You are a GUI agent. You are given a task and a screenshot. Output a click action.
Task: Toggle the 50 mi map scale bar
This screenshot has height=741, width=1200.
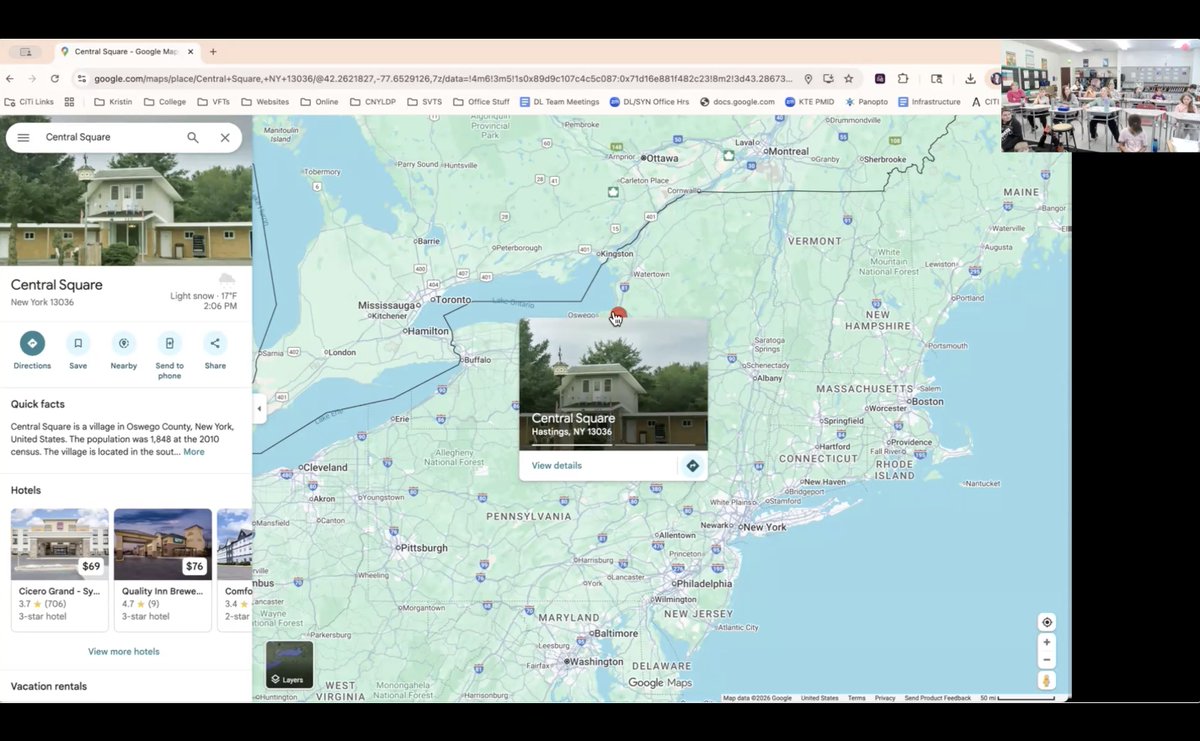tap(1018, 698)
